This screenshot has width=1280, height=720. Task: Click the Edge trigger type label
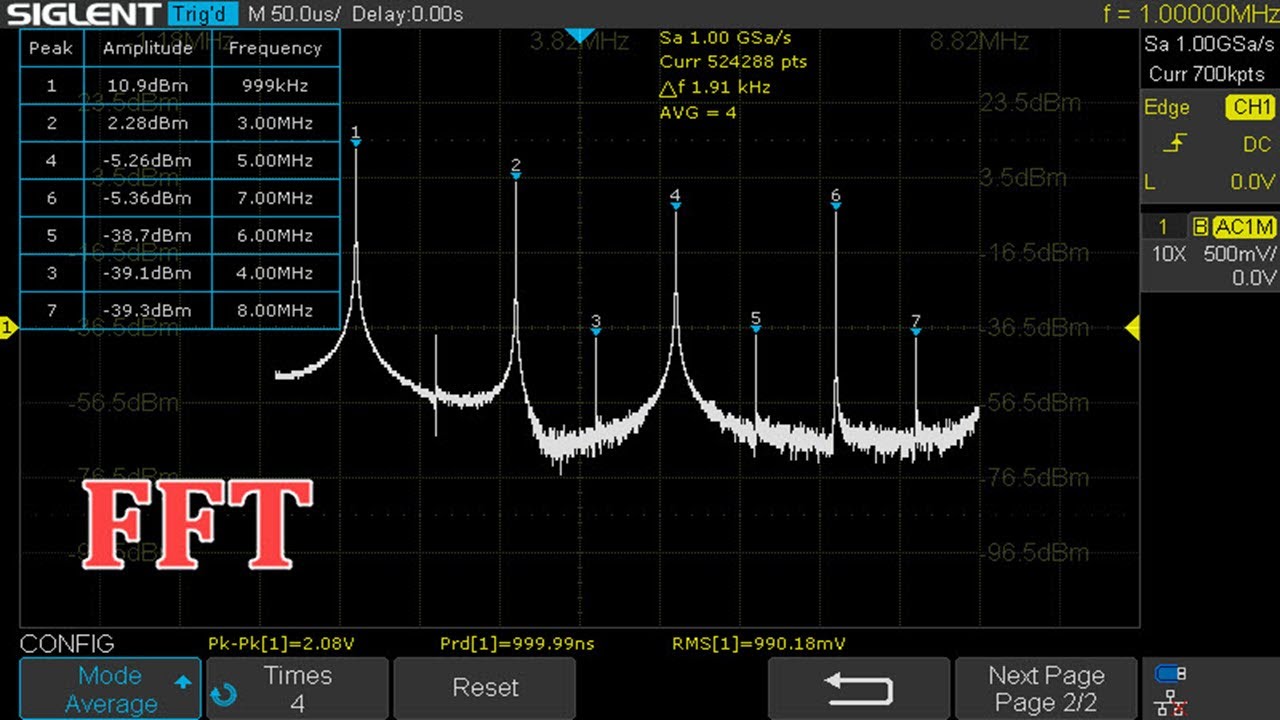coord(1167,108)
